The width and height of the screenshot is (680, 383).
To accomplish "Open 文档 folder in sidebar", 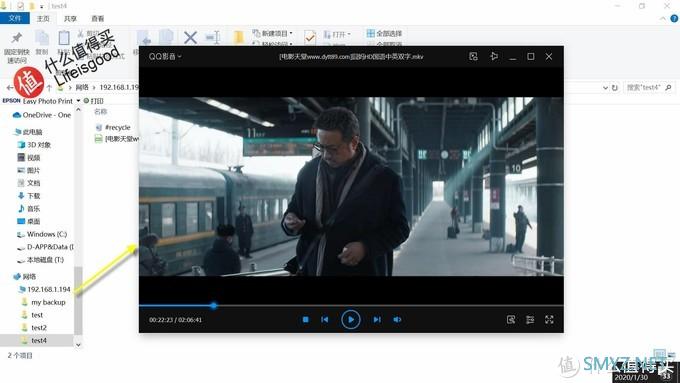I will pos(29,183).
